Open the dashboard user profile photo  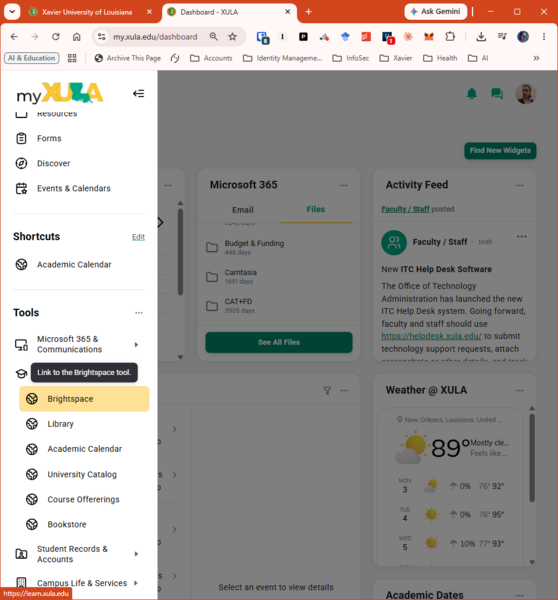[x=526, y=93]
